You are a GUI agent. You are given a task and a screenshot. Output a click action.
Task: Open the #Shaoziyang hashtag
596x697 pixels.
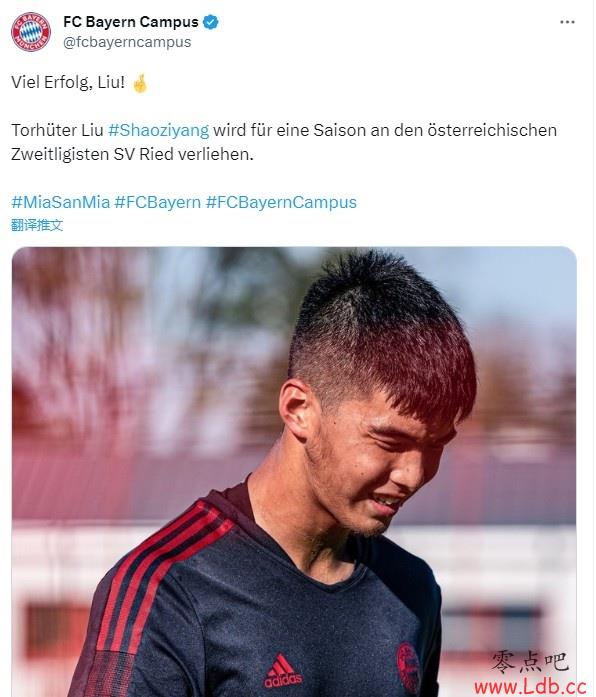pos(158,130)
